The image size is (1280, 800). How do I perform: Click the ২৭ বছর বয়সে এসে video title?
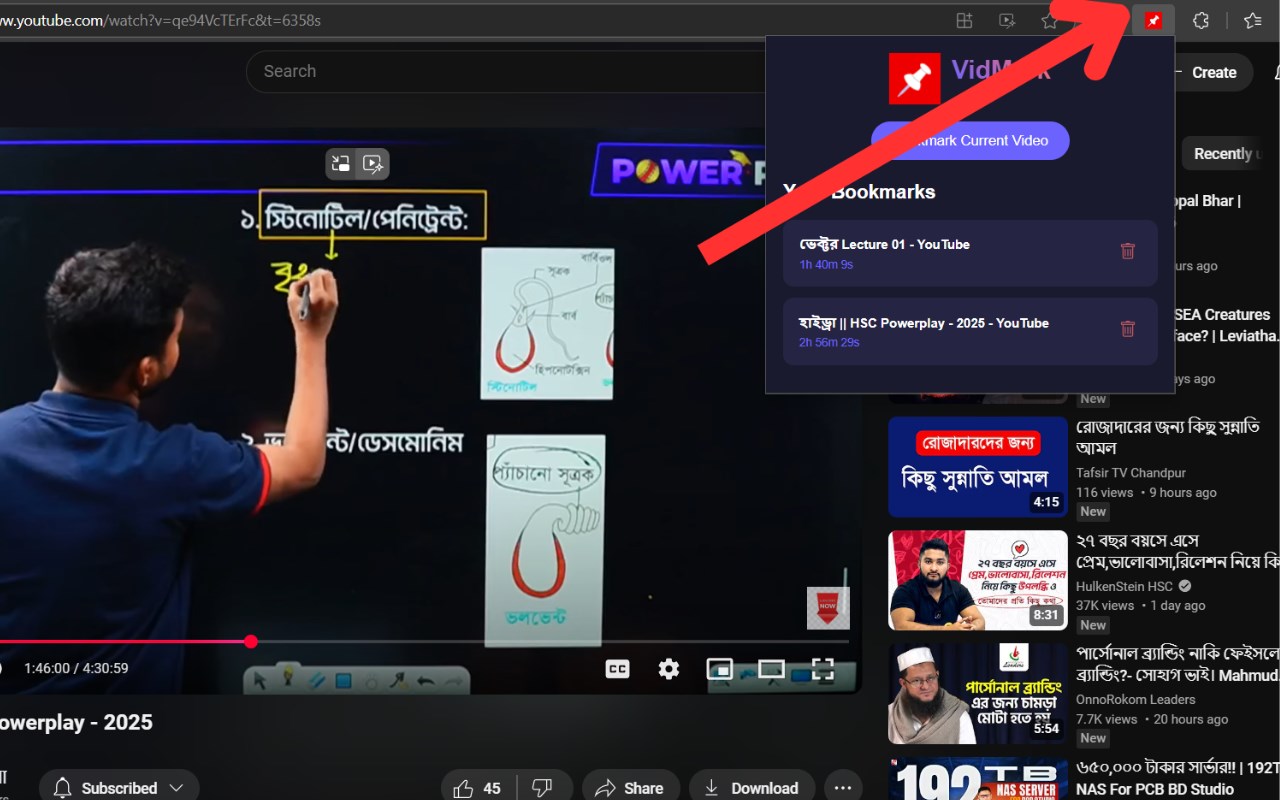click(1178, 551)
